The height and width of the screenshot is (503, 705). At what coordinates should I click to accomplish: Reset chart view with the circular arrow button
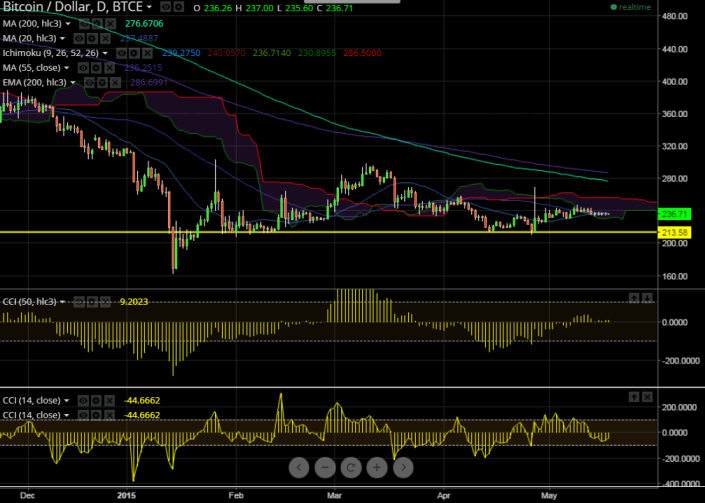tap(351, 467)
